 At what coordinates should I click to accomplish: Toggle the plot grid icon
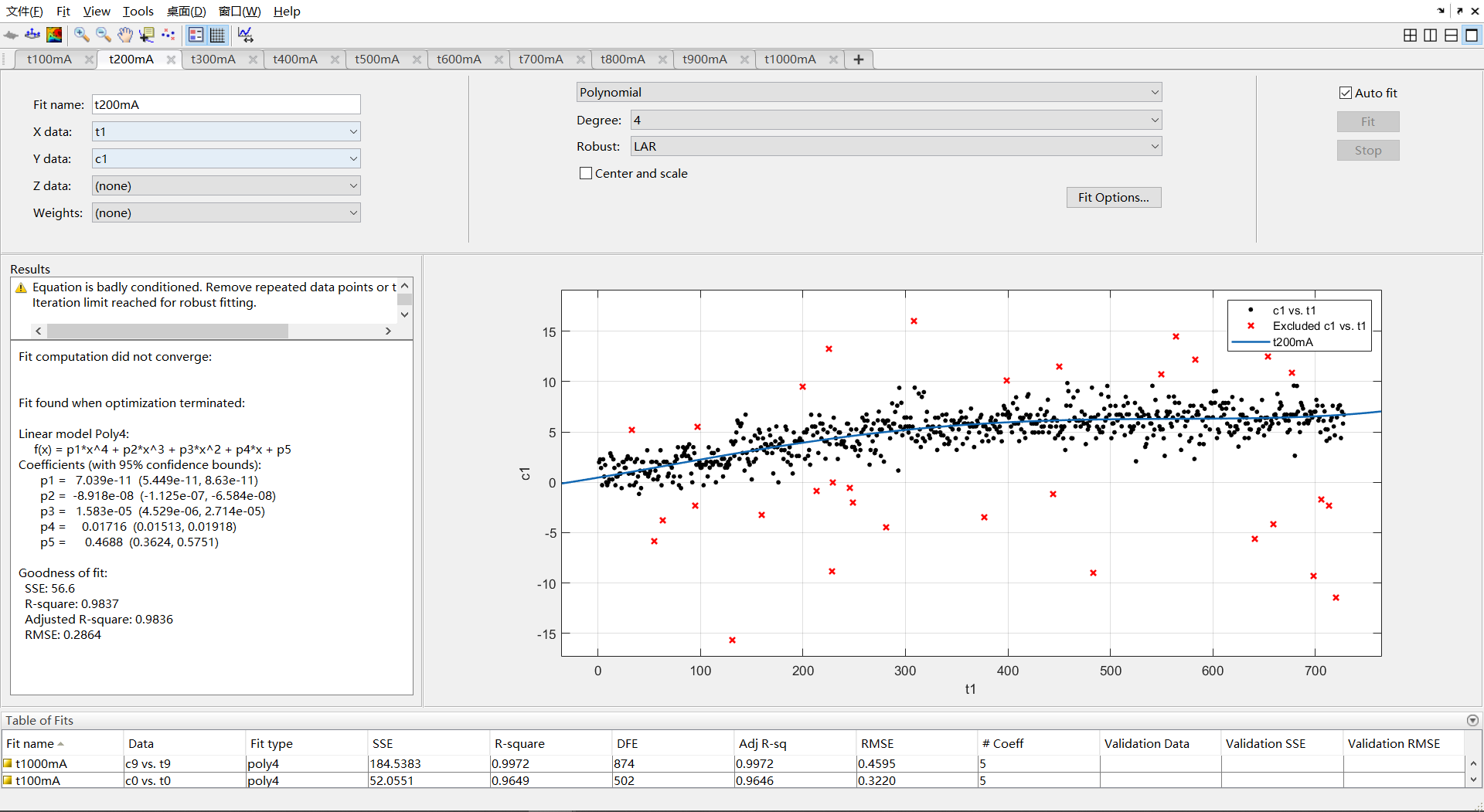point(218,35)
